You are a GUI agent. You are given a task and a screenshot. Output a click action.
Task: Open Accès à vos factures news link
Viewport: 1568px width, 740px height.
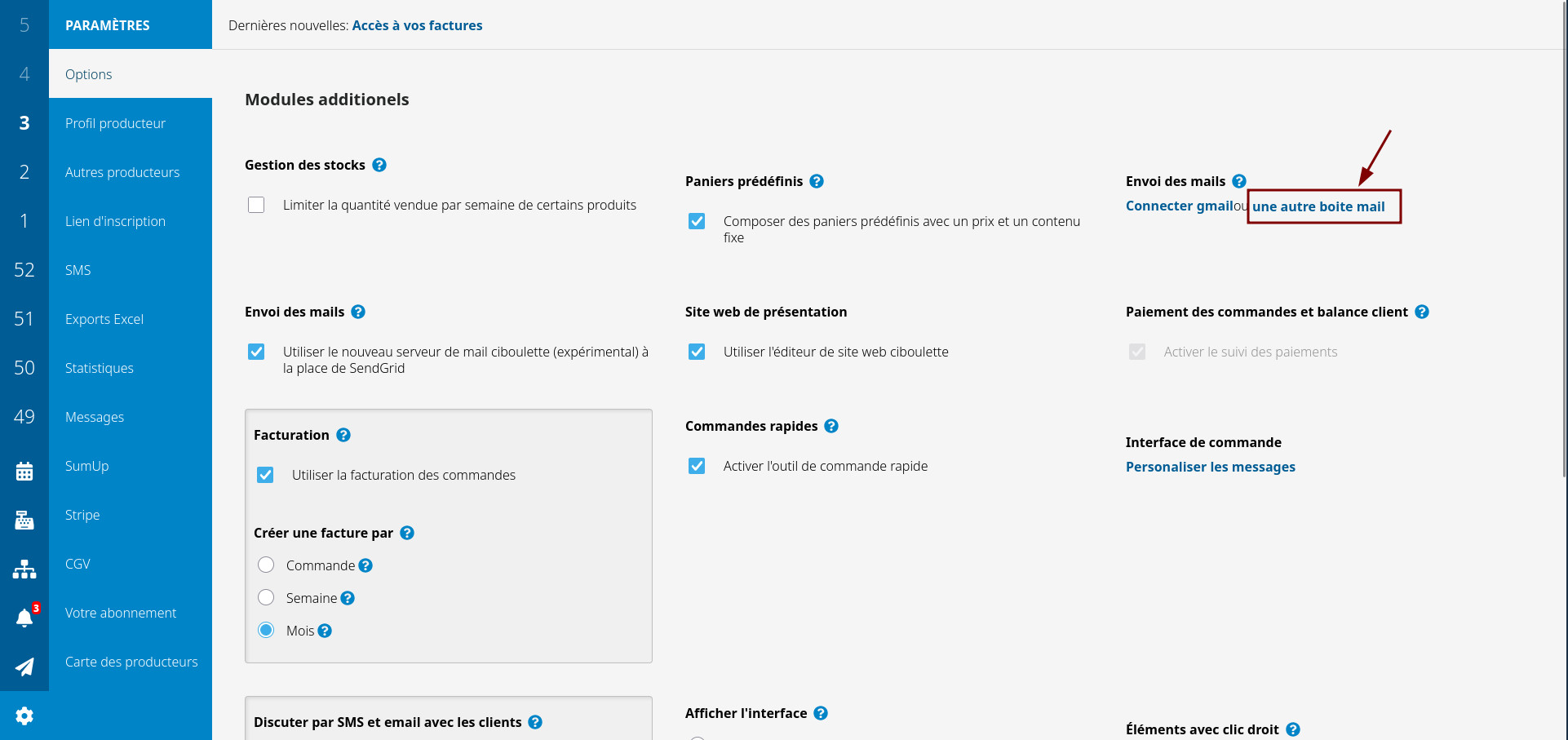point(417,25)
